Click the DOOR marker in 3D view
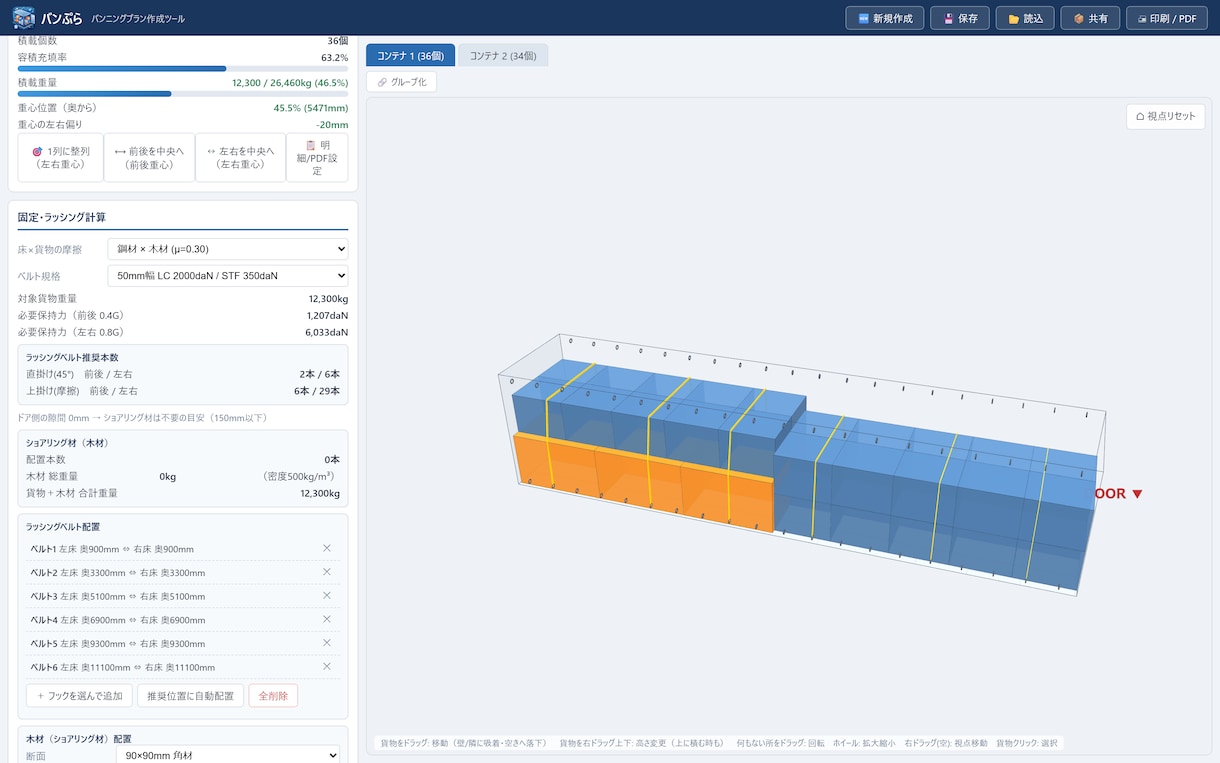Viewport: 1220px width, 763px height. 1118,494
